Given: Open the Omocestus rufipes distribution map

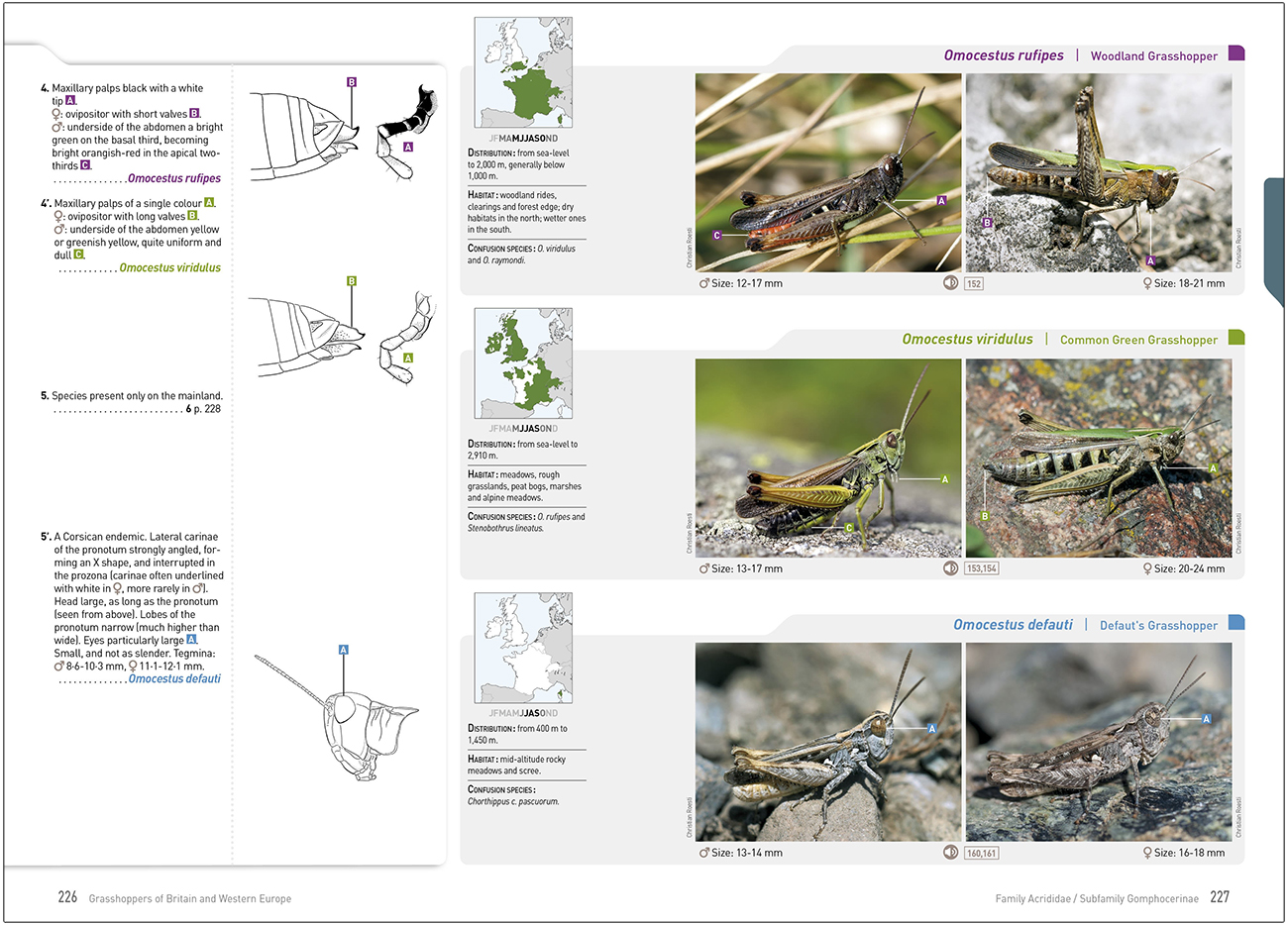Looking at the screenshot, I should coord(523,73).
